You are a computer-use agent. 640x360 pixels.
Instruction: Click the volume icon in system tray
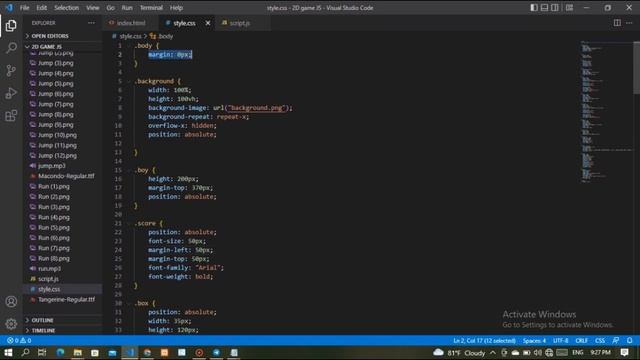538,353
